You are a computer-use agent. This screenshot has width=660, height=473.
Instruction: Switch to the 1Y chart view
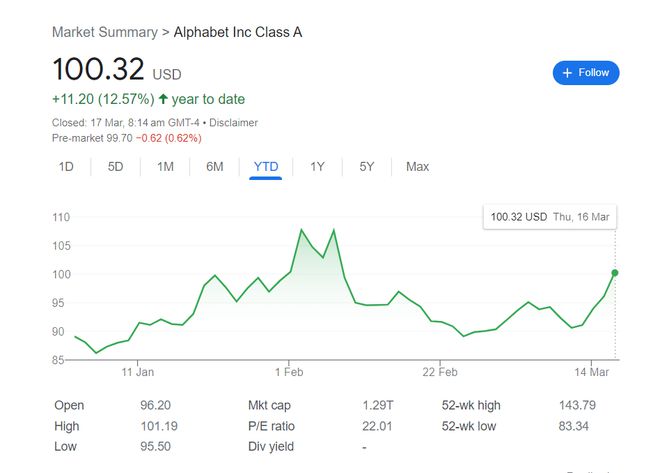(317, 167)
